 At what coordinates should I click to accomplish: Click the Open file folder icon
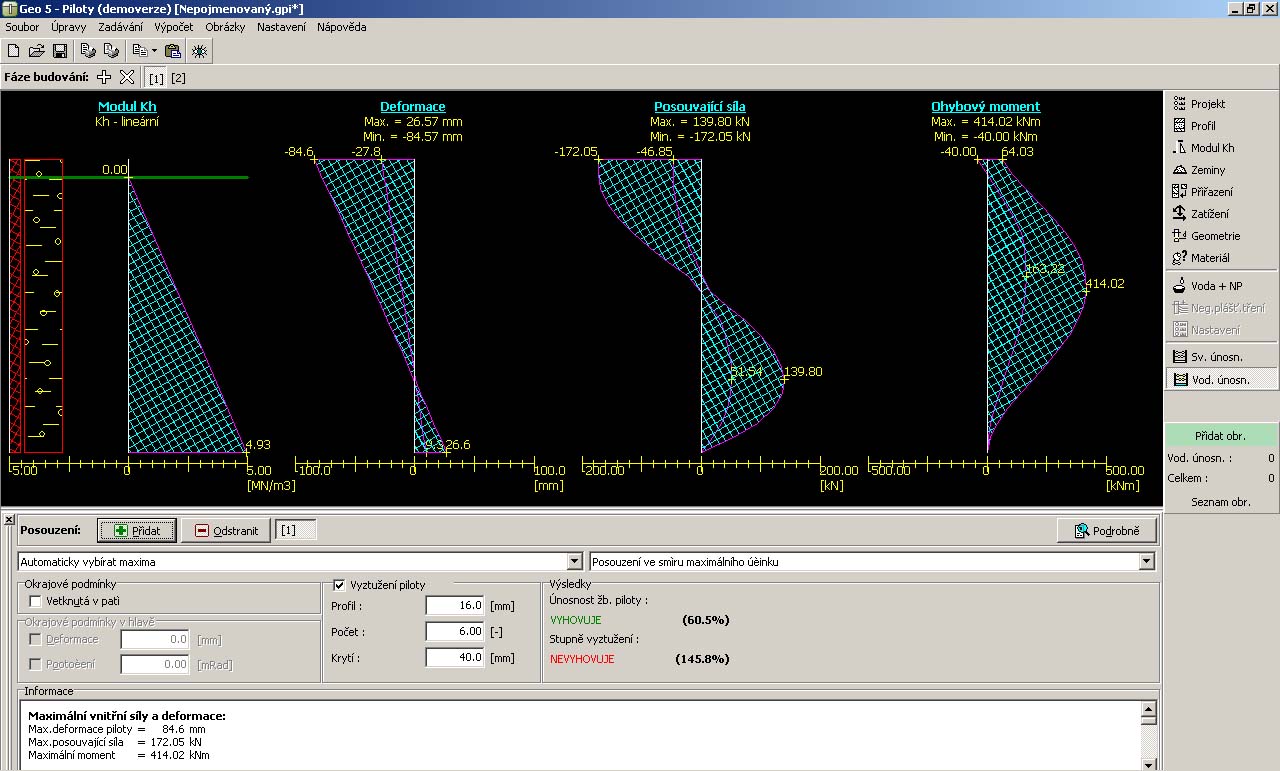[36, 51]
